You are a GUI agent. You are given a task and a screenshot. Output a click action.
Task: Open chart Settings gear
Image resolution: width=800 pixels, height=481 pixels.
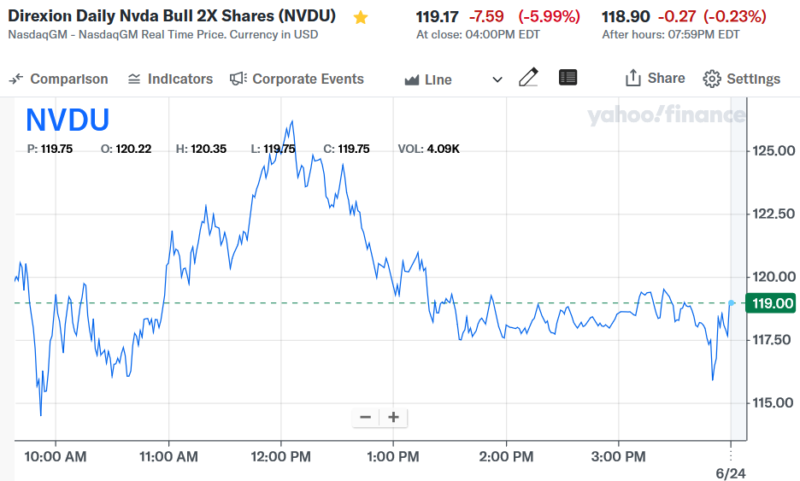[712, 79]
